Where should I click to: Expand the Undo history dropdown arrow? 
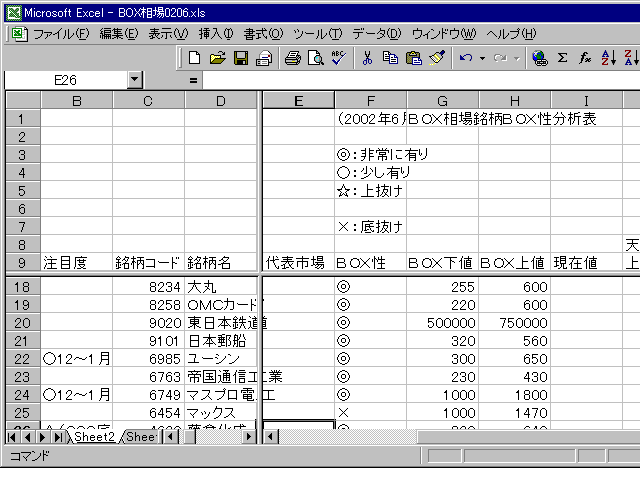pyautogui.click(x=482, y=58)
